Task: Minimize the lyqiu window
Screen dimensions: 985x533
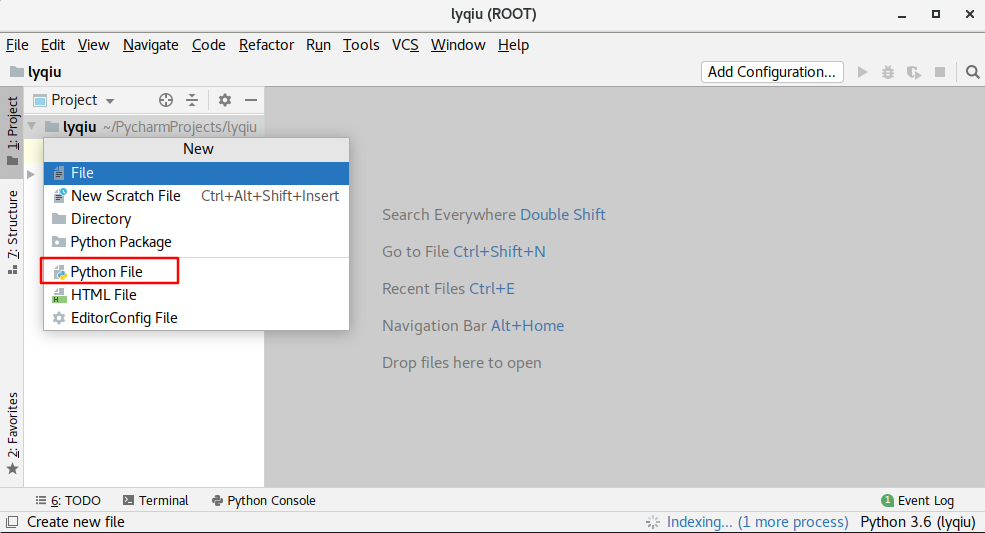Action: 902,14
